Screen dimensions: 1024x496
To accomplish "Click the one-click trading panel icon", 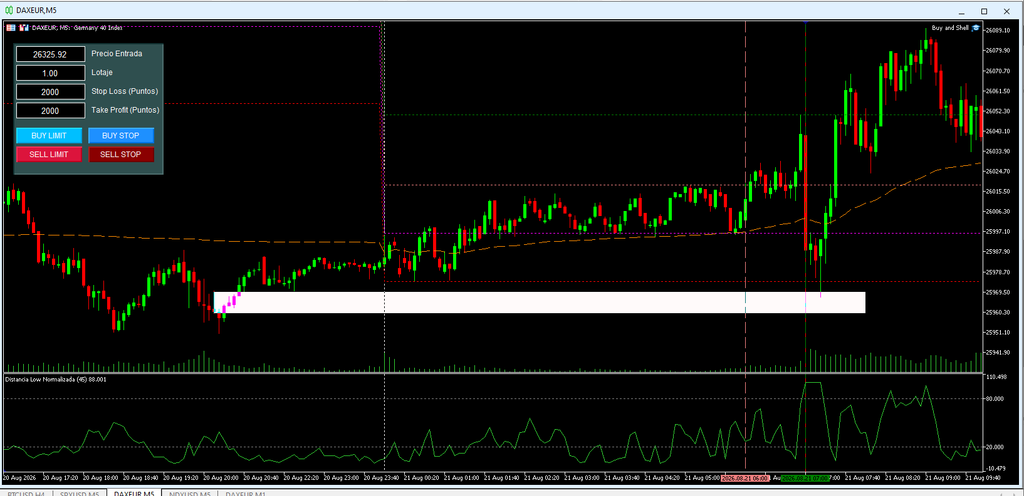I will coord(10,27).
